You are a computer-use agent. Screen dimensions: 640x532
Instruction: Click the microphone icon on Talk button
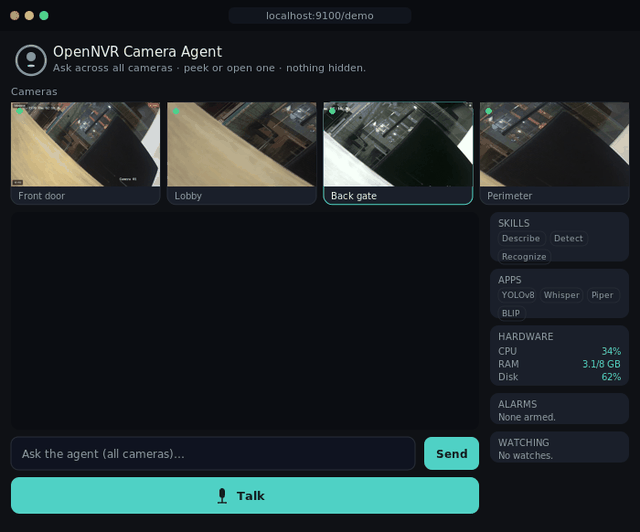coord(222,496)
